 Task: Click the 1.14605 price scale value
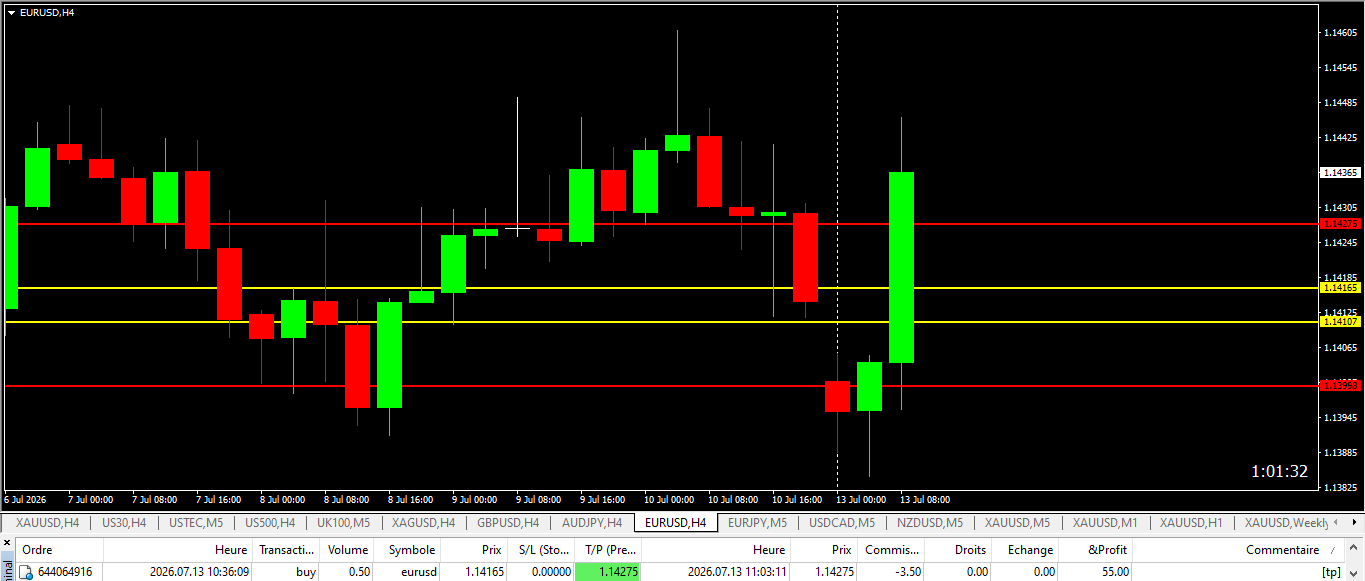point(1340,33)
